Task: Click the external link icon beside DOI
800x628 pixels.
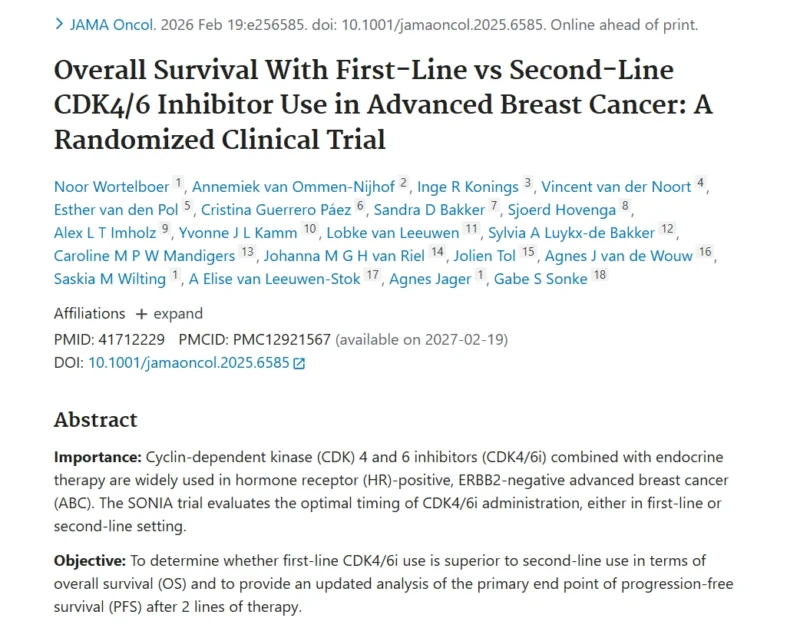Action: pos(299,363)
